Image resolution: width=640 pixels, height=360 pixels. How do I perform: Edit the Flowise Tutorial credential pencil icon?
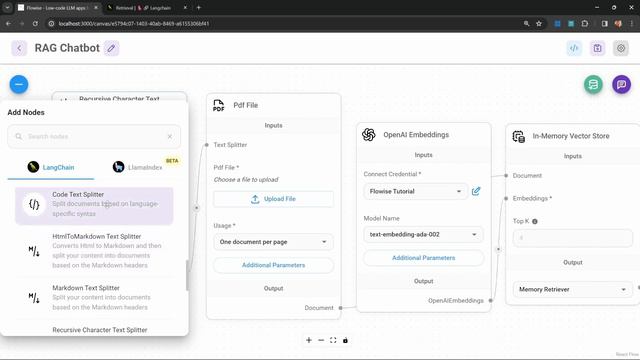point(476,191)
